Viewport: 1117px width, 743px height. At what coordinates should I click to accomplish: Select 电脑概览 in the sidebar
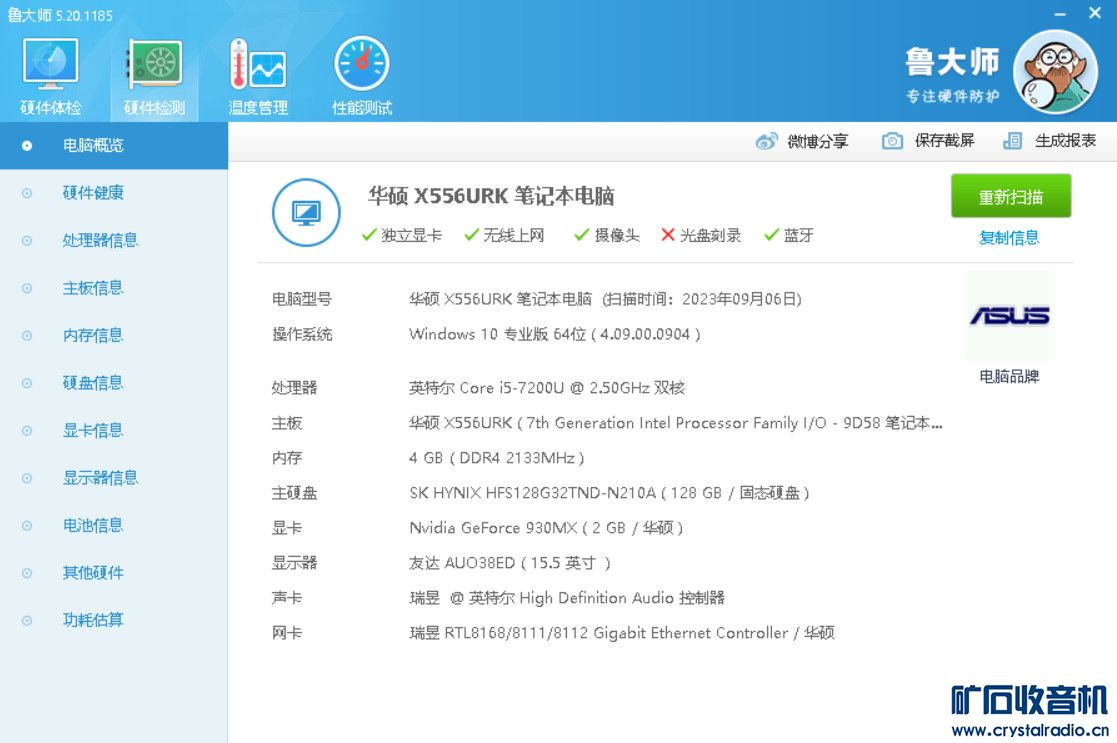point(114,145)
